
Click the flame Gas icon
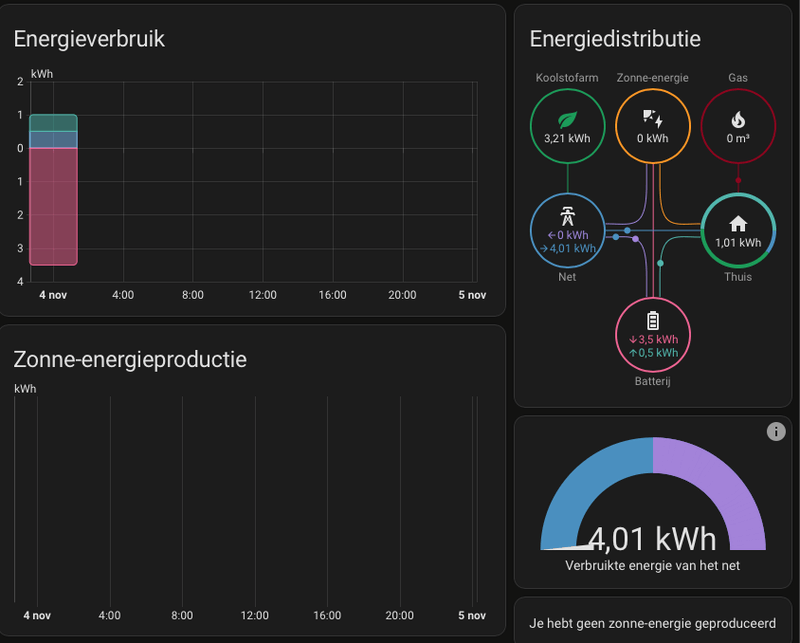pos(738,120)
